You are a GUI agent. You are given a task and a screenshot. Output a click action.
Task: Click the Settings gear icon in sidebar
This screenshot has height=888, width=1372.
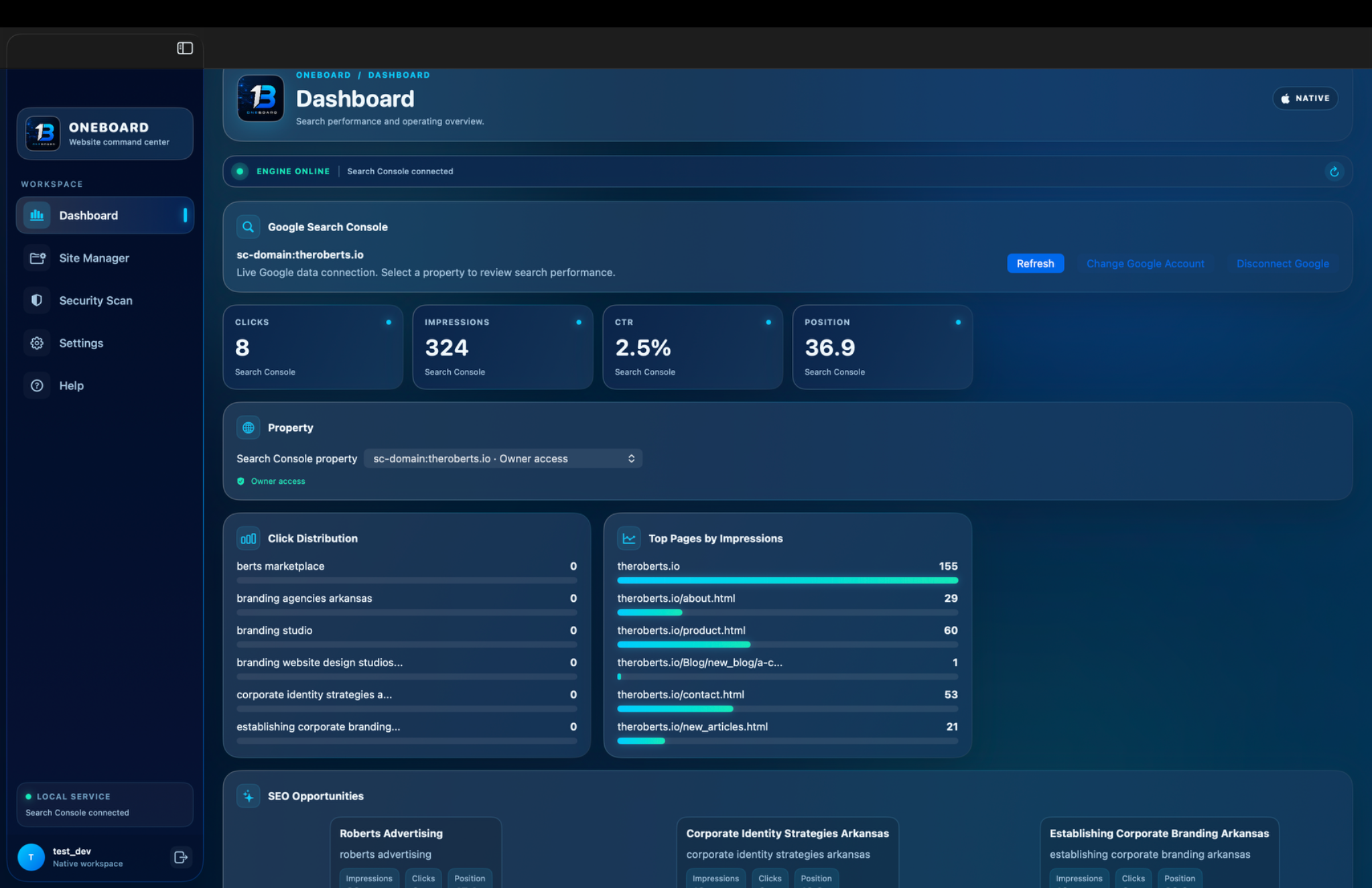click(x=37, y=343)
